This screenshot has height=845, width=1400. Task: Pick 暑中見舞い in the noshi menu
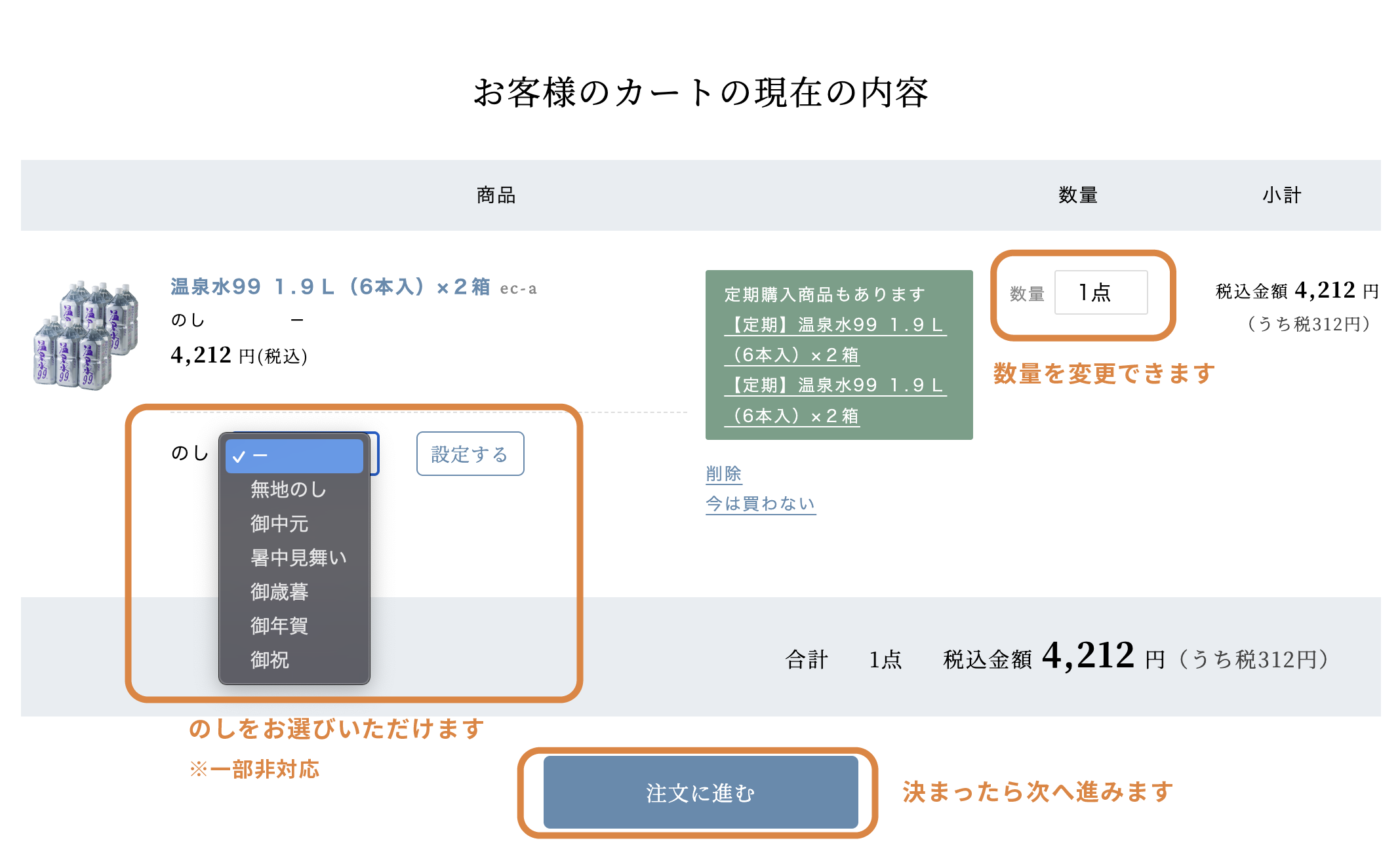tap(298, 558)
